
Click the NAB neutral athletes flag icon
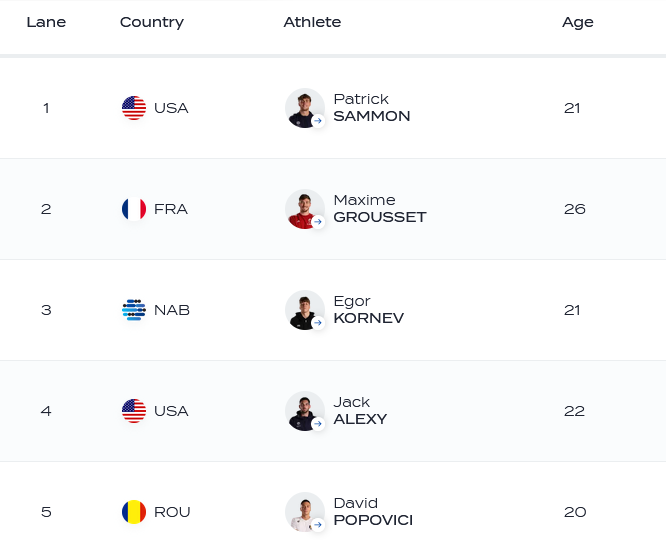coord(134,310)
